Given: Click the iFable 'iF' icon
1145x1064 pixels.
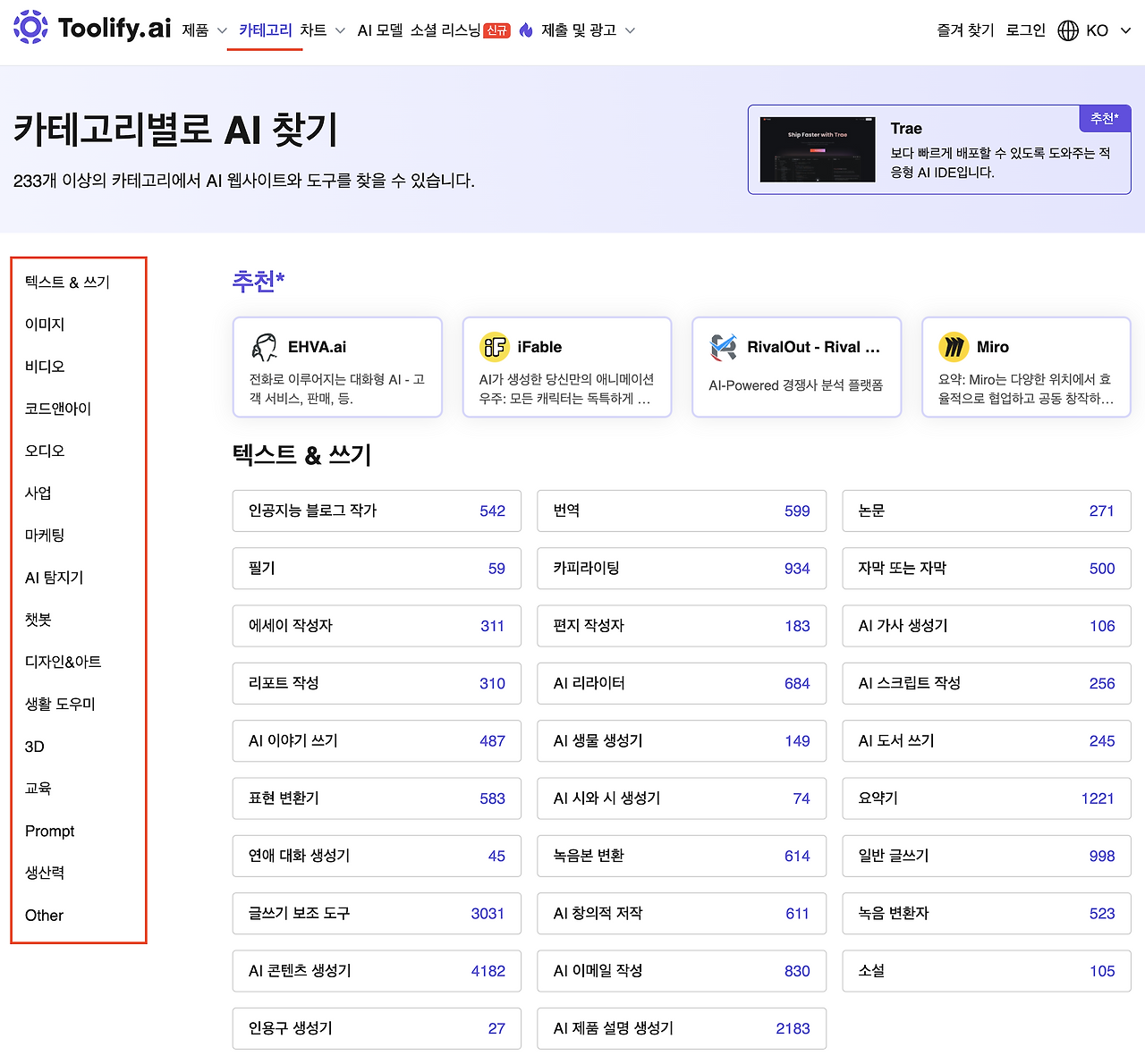Looking at the screenshot, I should [x=495, y=347].
